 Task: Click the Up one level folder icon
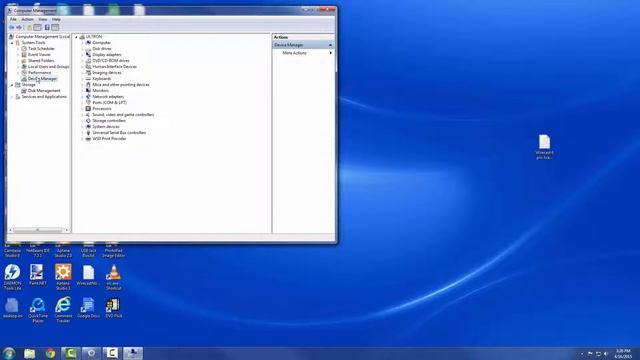29,27
